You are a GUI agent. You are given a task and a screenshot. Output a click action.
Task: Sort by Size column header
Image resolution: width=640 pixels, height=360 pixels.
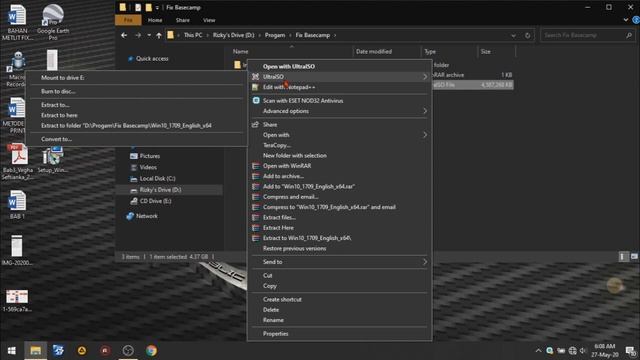(x=486, y=52)
